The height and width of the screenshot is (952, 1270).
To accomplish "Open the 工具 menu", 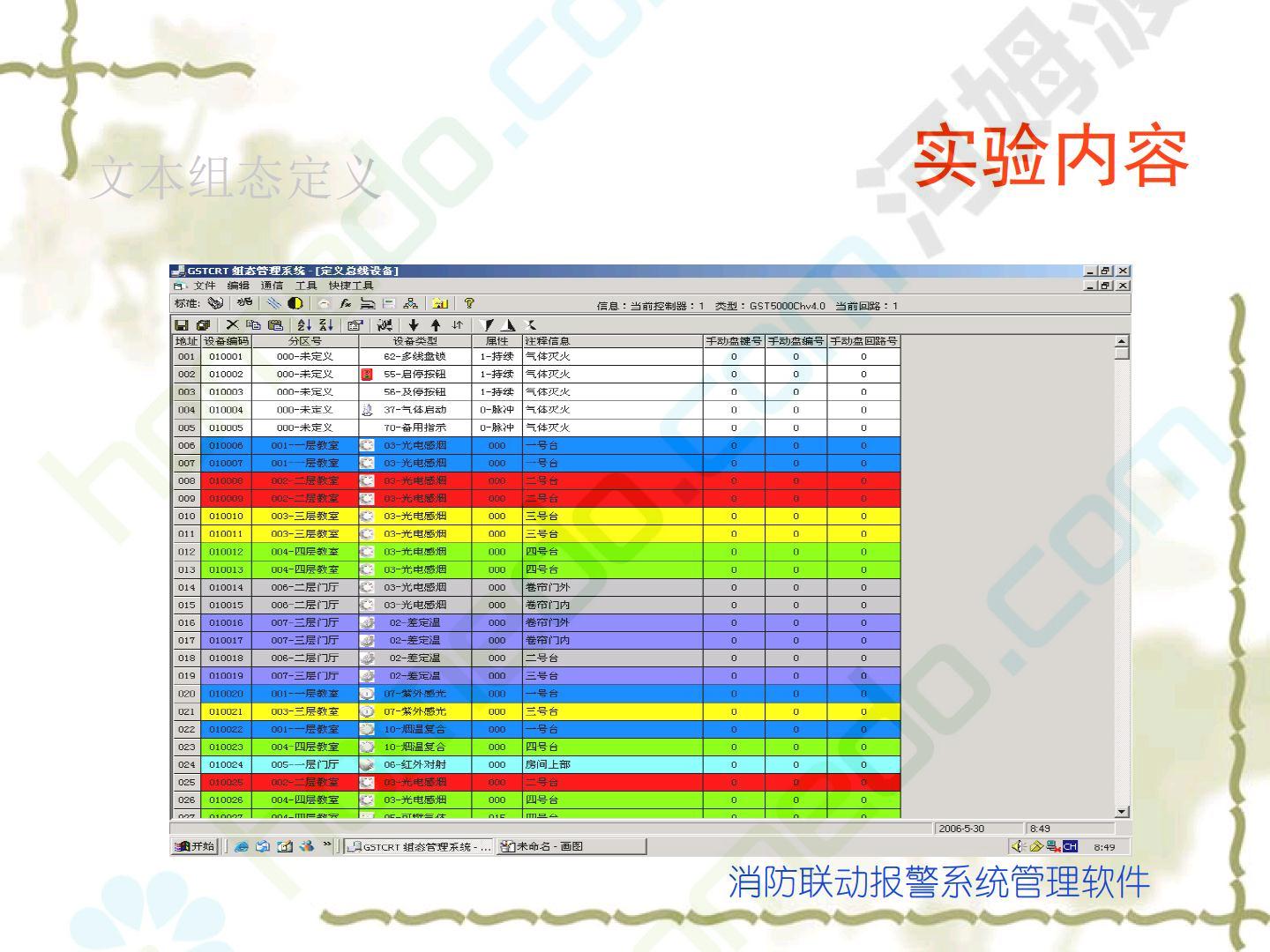I will click(x=306, y=286).
